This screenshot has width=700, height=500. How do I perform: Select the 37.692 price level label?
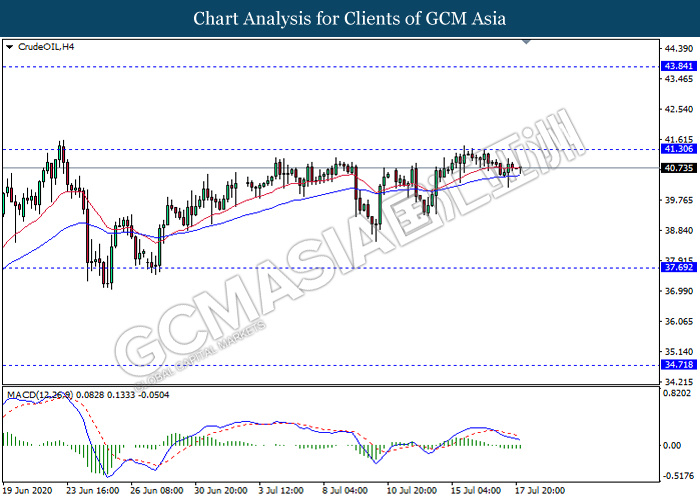coord(679,267)
